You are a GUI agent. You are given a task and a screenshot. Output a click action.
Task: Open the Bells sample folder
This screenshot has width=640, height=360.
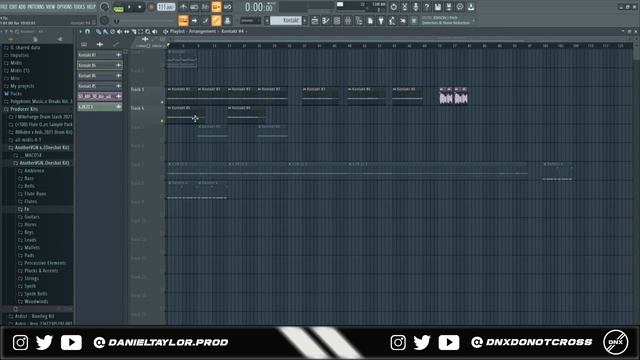click(x=29, y=186)
